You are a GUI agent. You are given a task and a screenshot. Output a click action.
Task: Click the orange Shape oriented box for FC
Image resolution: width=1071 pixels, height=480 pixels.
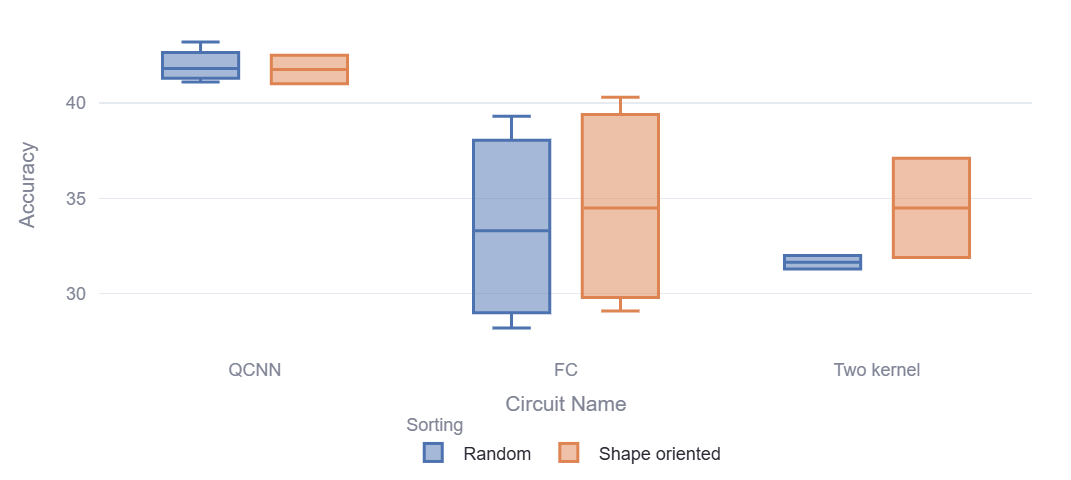coord(620,206)
